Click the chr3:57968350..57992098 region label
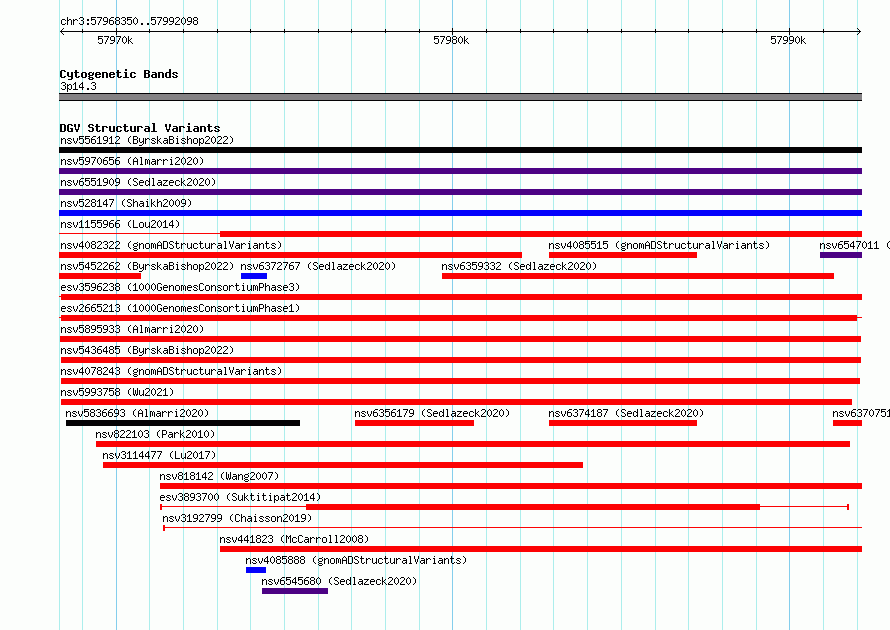 coord(129,21)
